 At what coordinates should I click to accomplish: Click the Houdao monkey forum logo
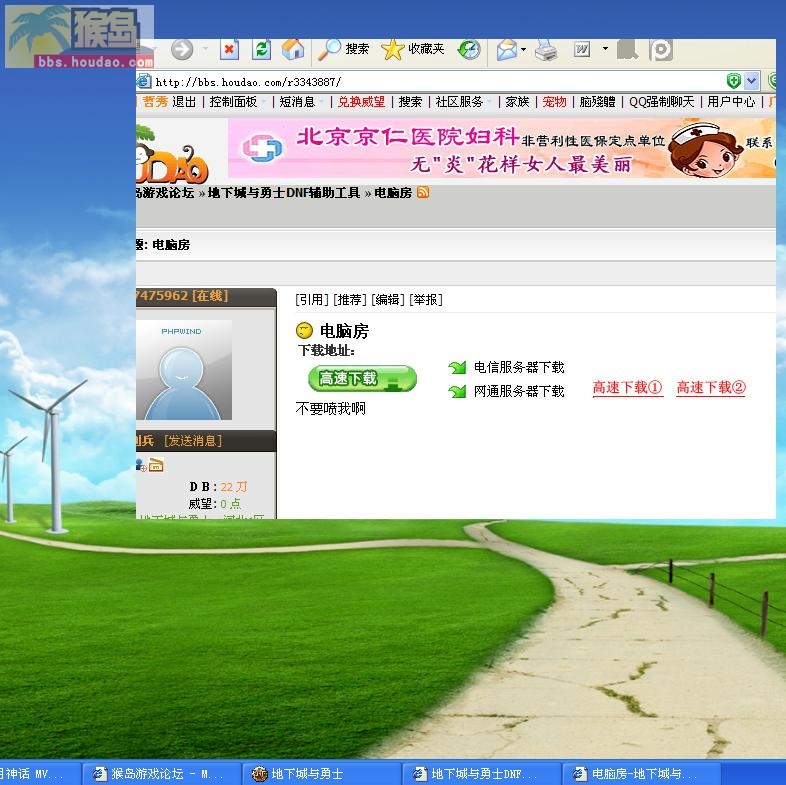pyautogui.click(x=171, y=154)
